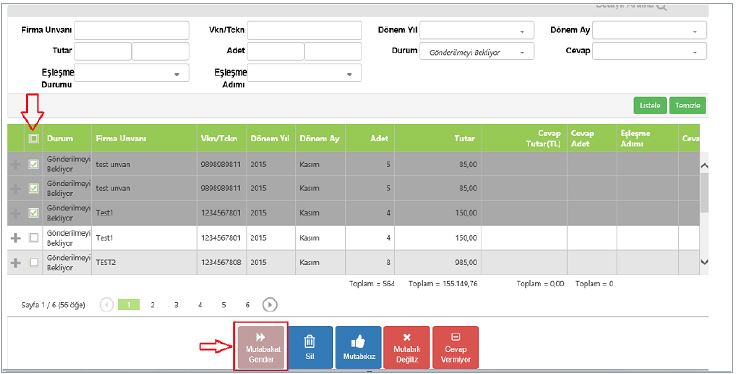Viewport: 736px width, 374px height.
Task: Click the TEST2 firma unvanı cell
Action: click(x=144, y=262)
